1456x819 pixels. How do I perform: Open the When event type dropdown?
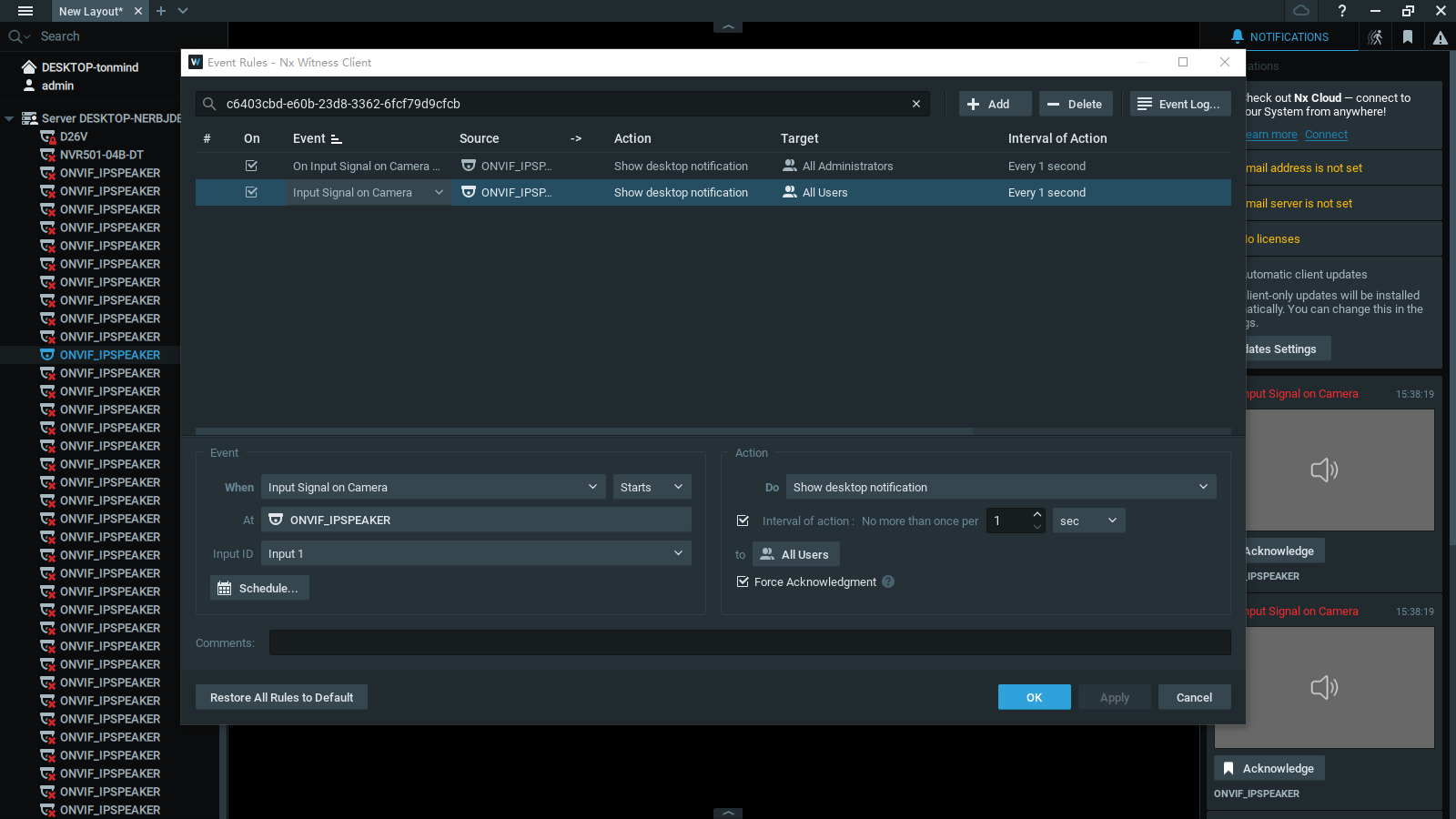433,487
